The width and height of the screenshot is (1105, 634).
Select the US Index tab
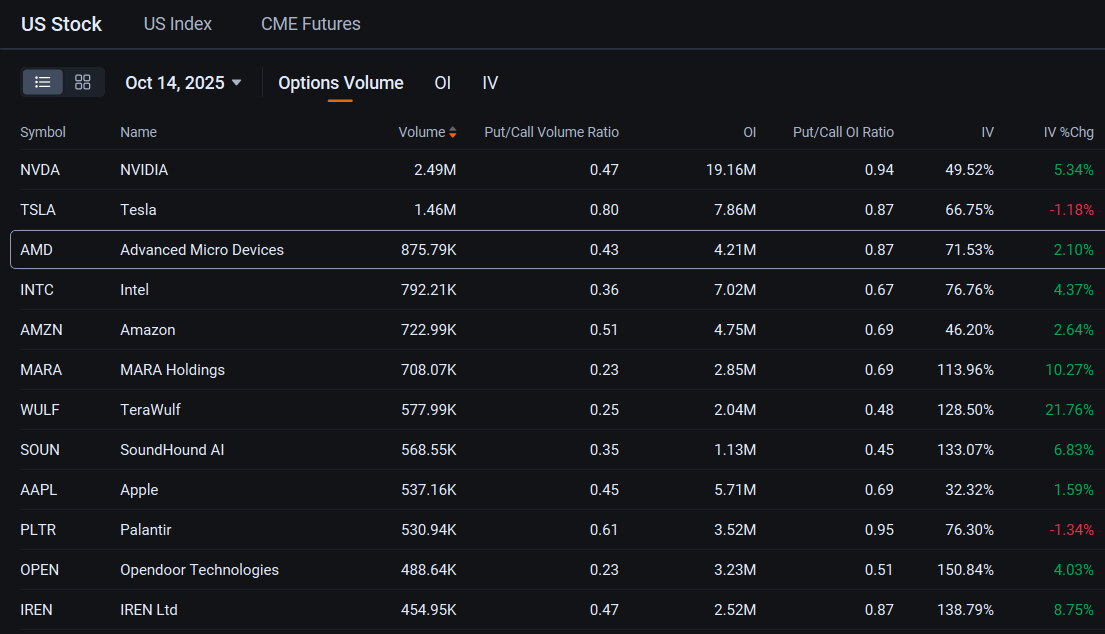[x=178, y=24]
